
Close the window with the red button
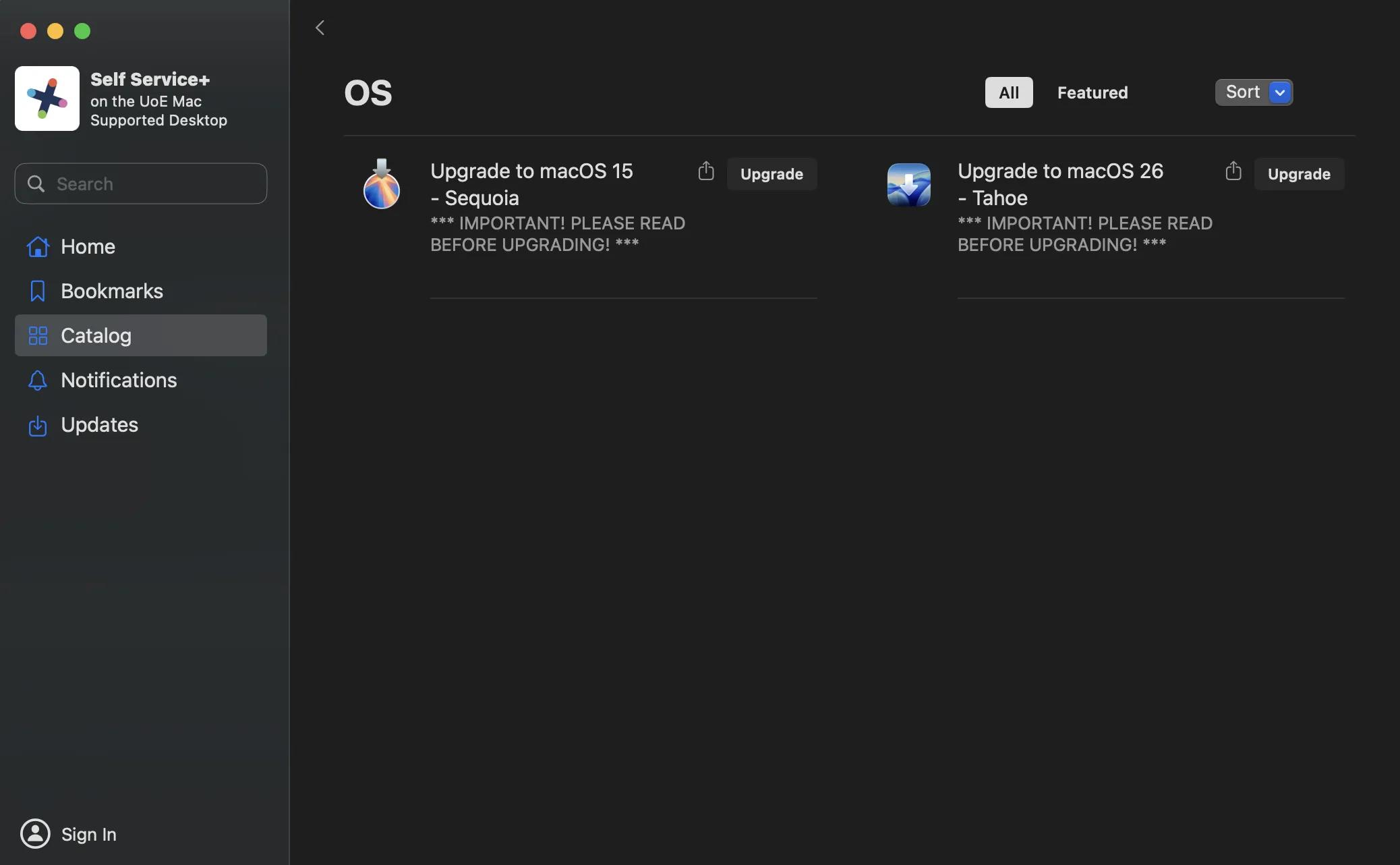click(28, 31)
